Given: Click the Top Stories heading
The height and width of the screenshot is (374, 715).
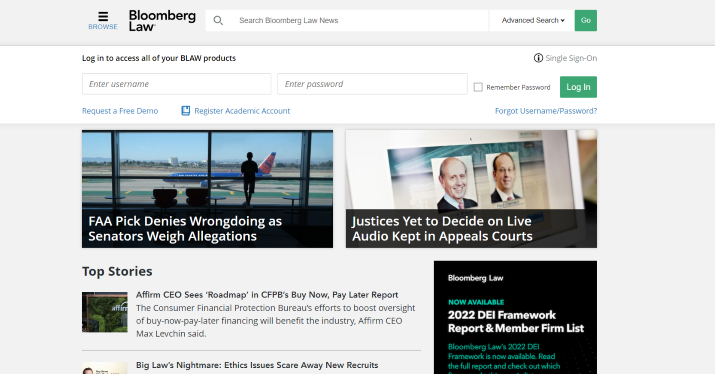Looking at the screenshot, I should [117, 271].
